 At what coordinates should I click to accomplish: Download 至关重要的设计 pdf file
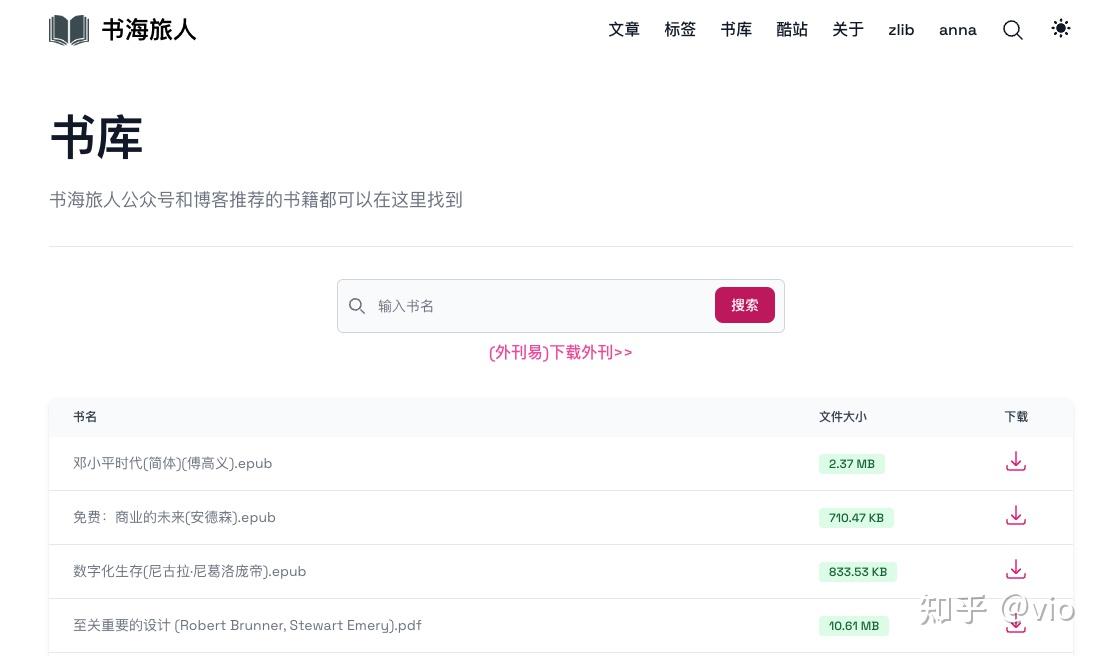click(x=1015, y=625)
